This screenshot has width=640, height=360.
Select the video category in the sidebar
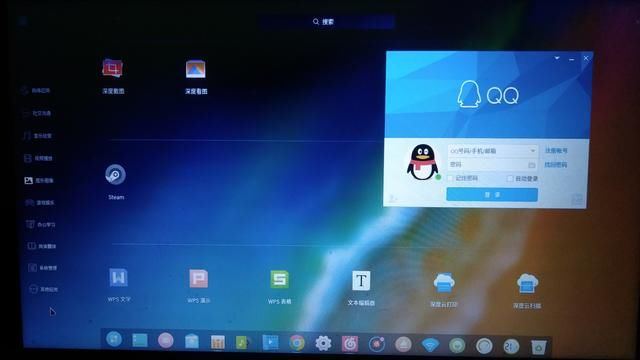click(38, 158)
